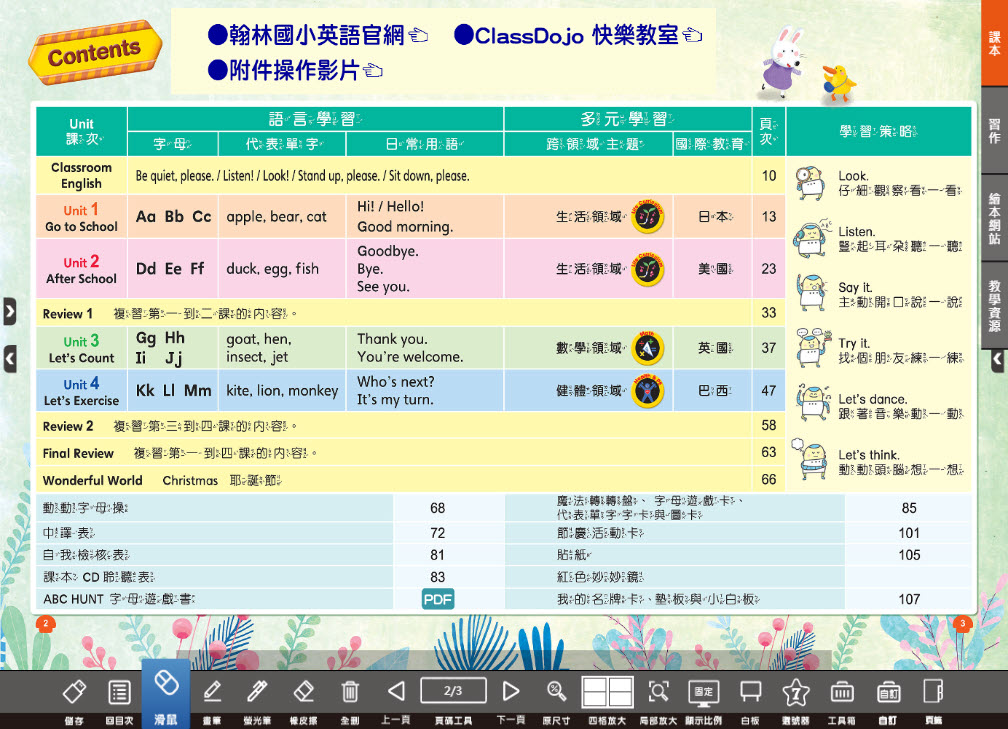Screen dimensions: 1008x729
Task: Open the 工具箱 toolbox
Action: pos(841,692)
